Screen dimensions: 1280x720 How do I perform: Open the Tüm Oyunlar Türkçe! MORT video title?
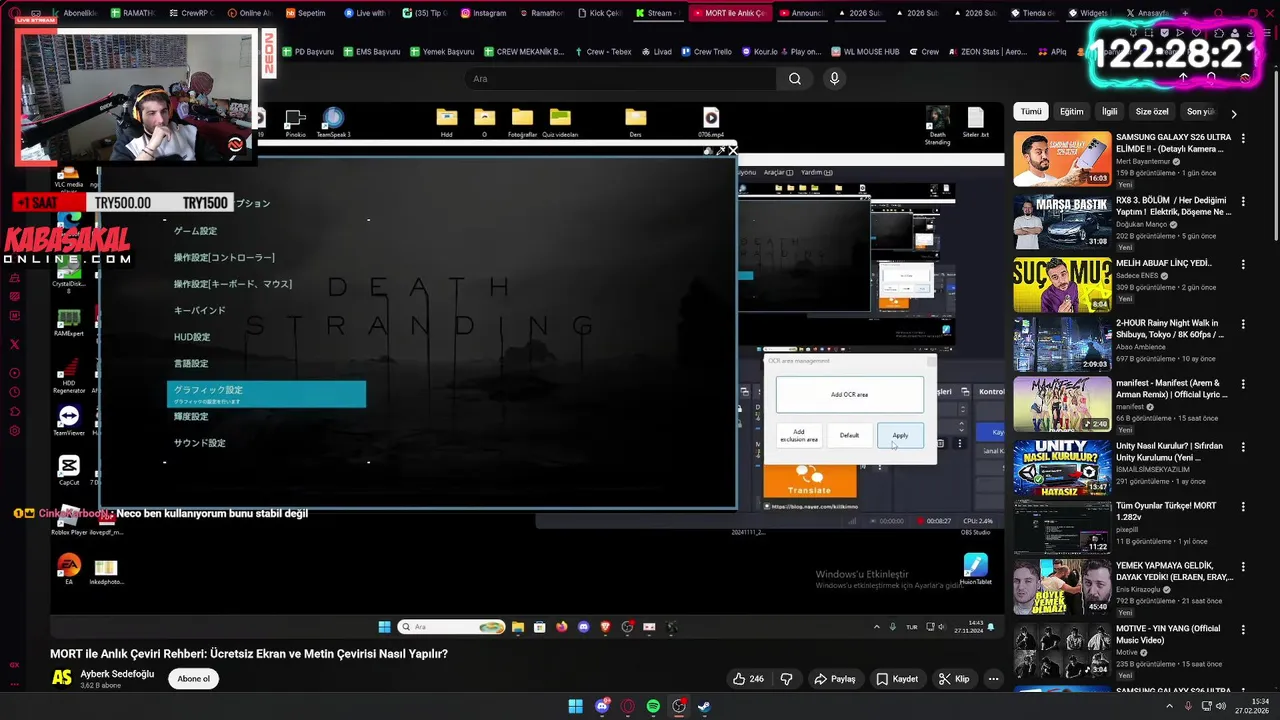[1166, 512]
